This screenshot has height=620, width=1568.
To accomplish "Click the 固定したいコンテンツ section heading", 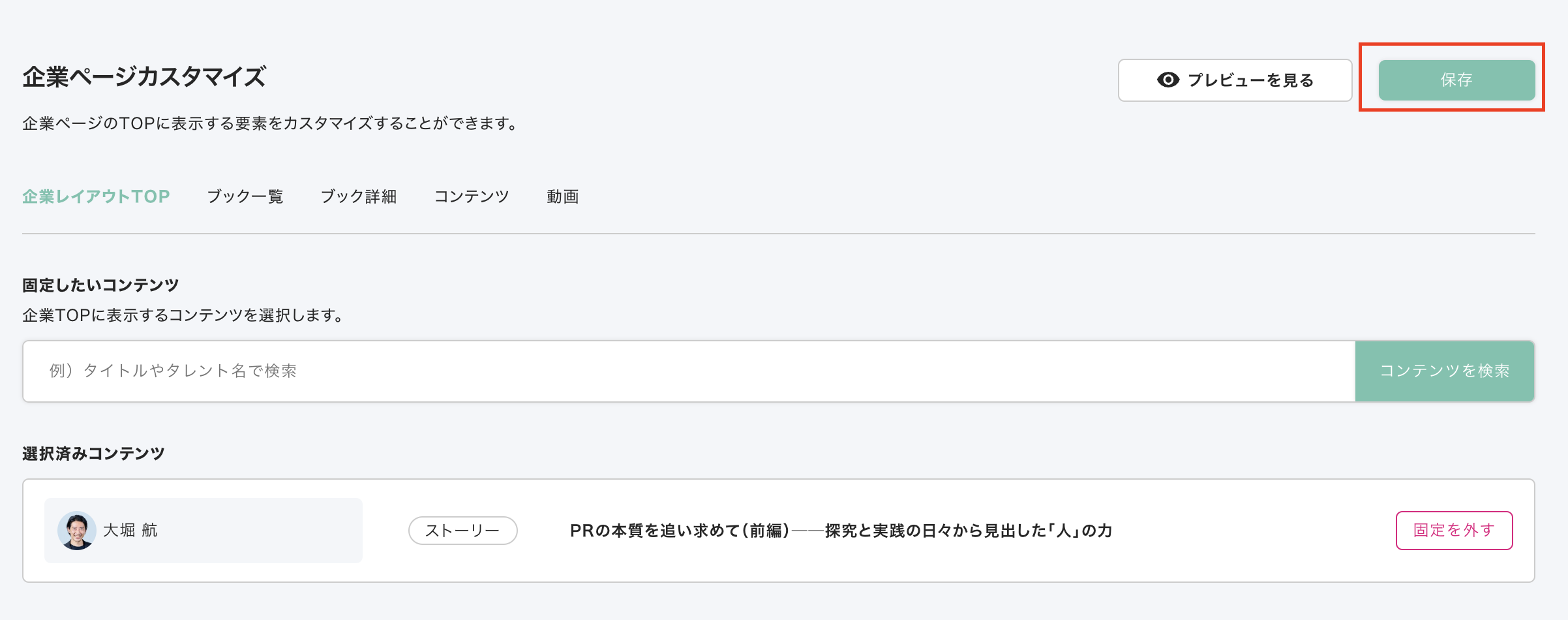I will tap(100, 285).
